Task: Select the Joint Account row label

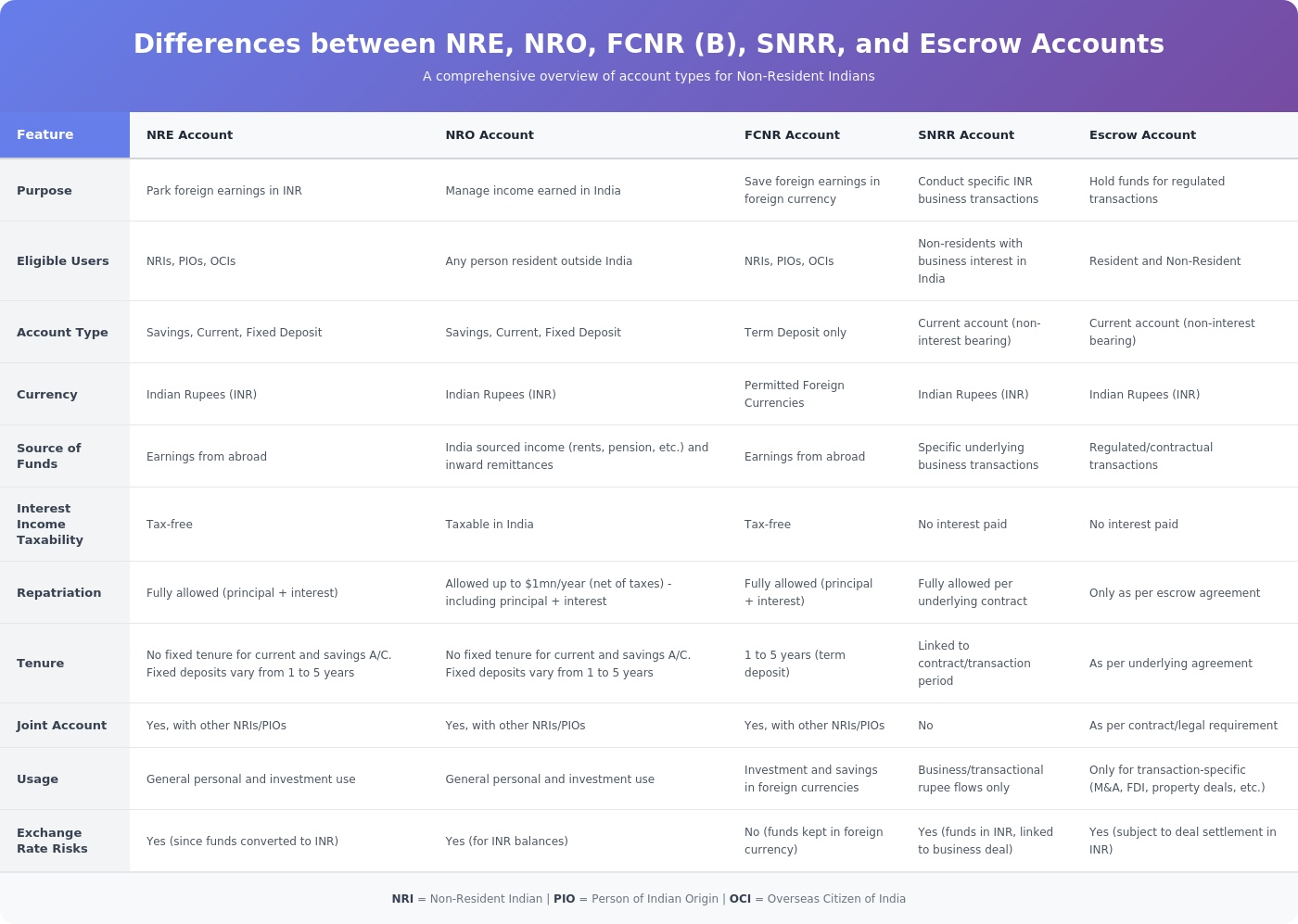Action: 61,726
